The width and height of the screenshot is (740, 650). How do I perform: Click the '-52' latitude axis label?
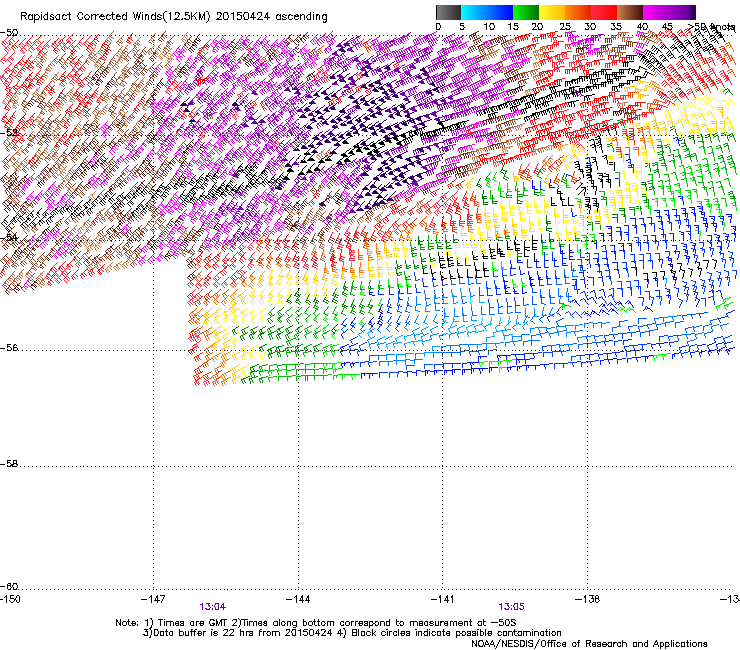point(9,133)
